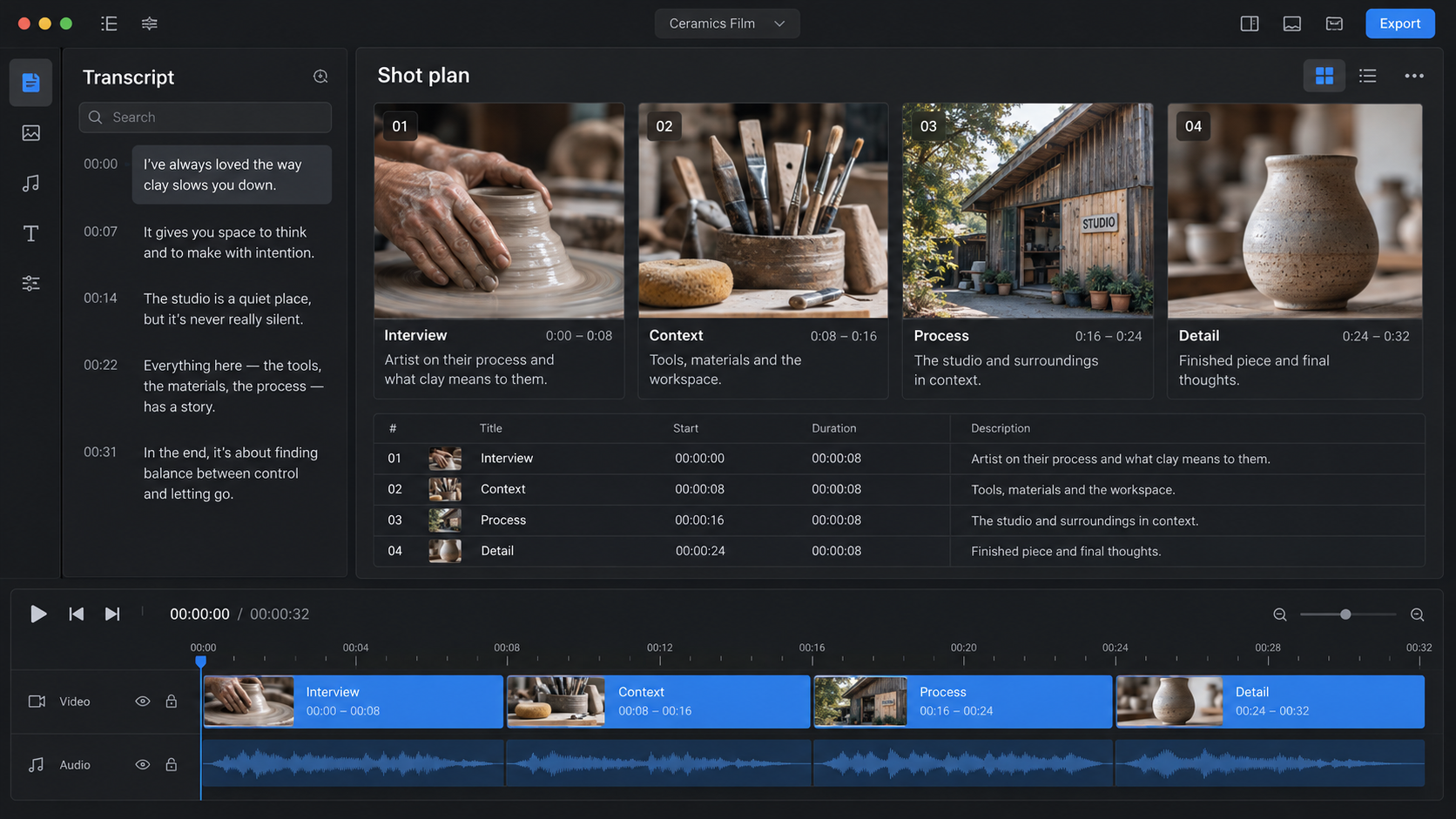Click the Transcript search-zoom icon
Screen dimensions: 1456x819
(x=320, y=77)
